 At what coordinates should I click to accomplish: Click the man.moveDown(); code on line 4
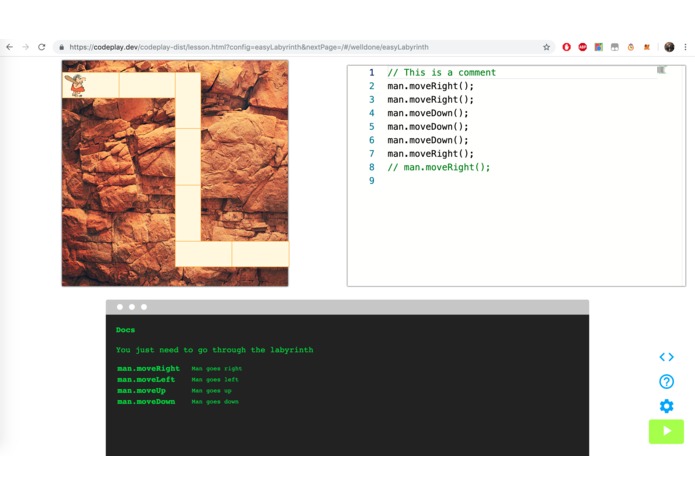pos(428,113)
